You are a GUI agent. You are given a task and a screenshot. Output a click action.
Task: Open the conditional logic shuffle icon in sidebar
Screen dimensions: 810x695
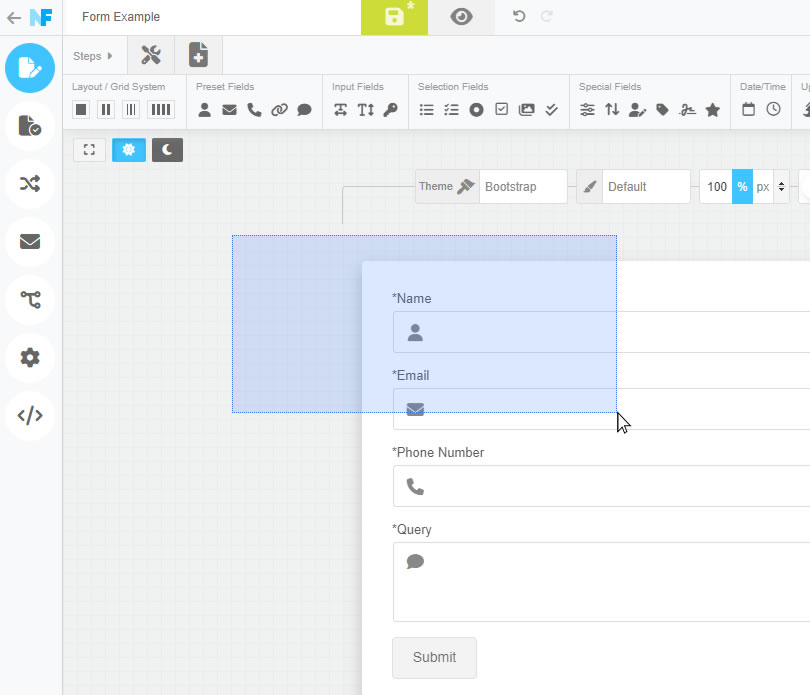coord(30,183)
